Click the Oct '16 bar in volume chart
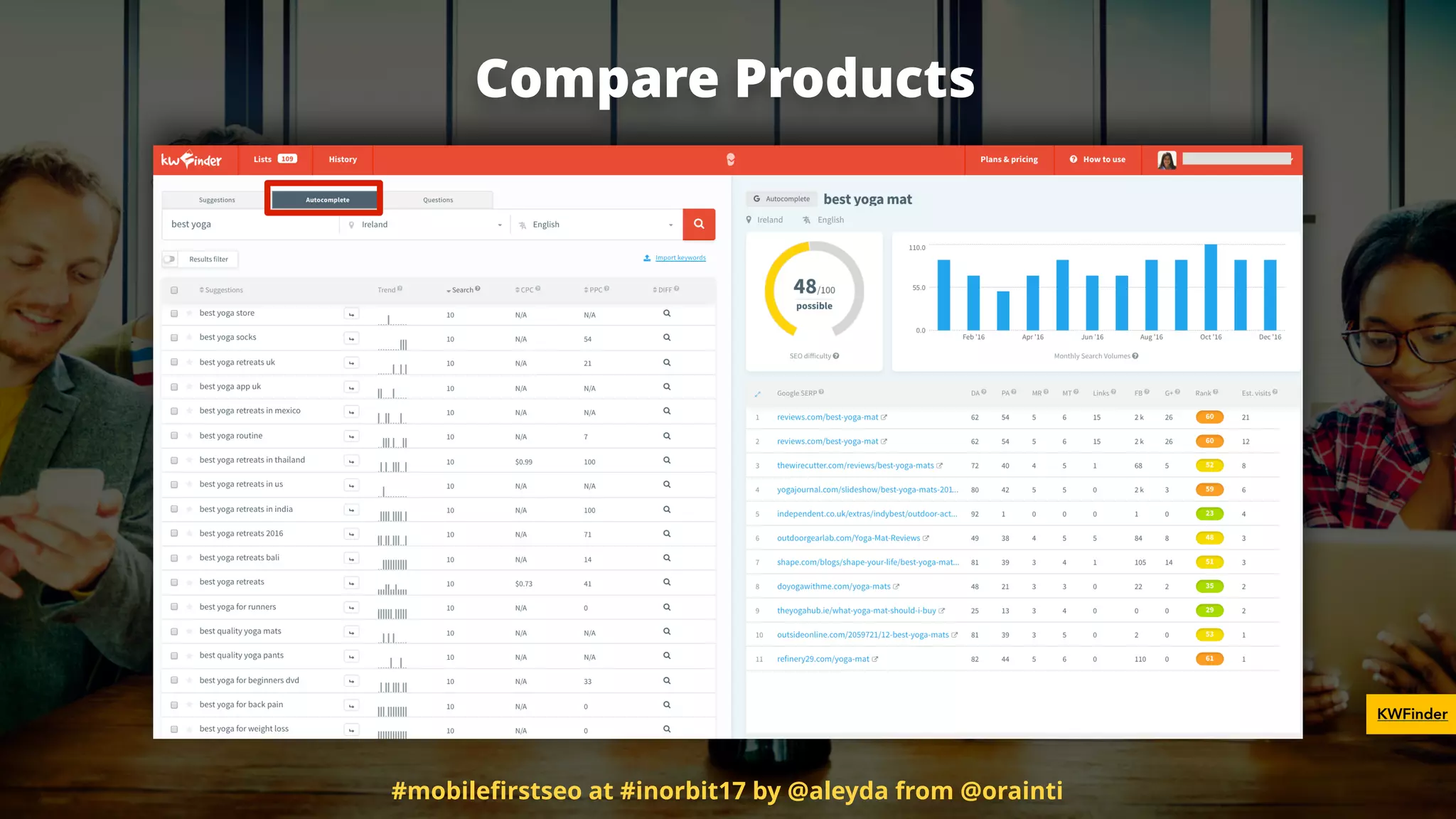Image resolution: width=1456 pixels, height=819 pixels. coord(1211,287)
